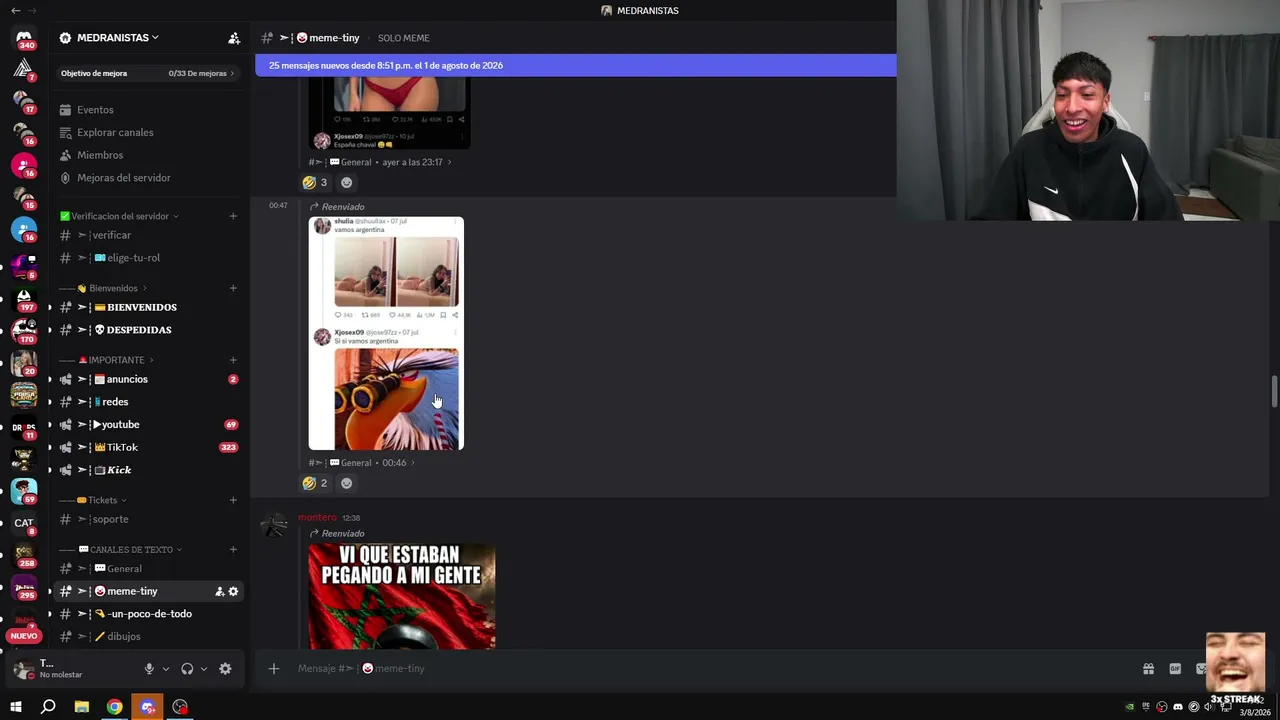Invite people using the add-member icon beside MEDRANISTAS

(234, 38)
